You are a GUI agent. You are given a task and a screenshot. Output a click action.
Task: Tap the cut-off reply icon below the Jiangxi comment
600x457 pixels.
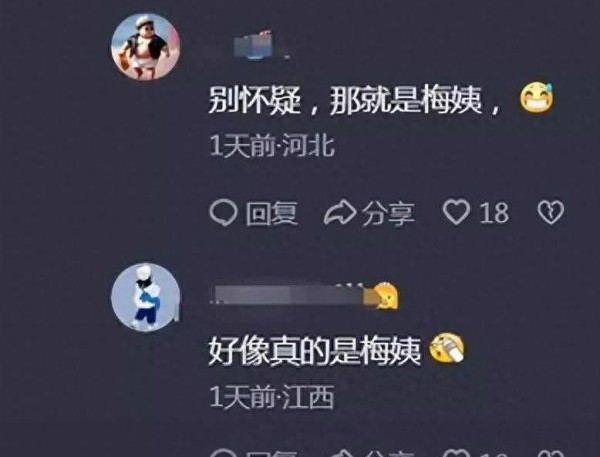tap(224, 452)
